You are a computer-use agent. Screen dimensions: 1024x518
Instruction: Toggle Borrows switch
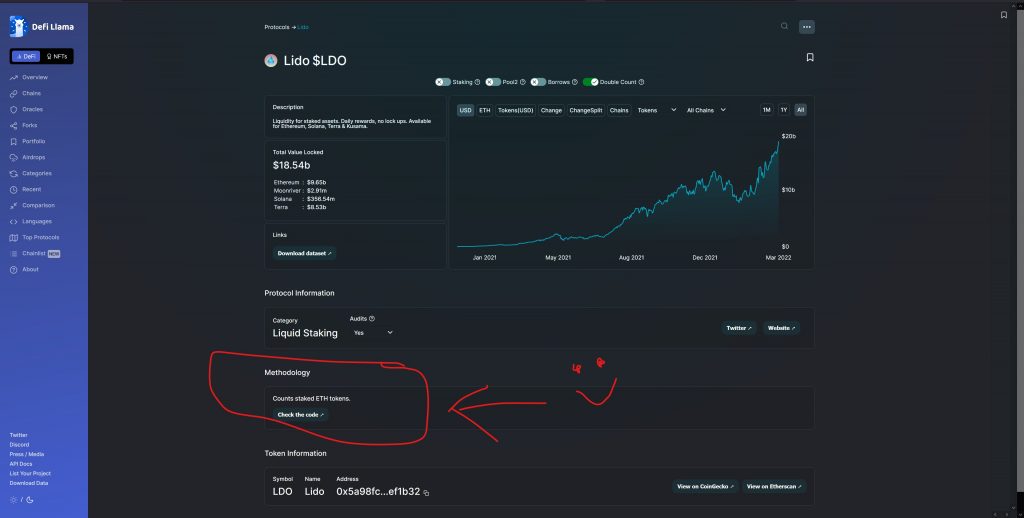(538, 82)
